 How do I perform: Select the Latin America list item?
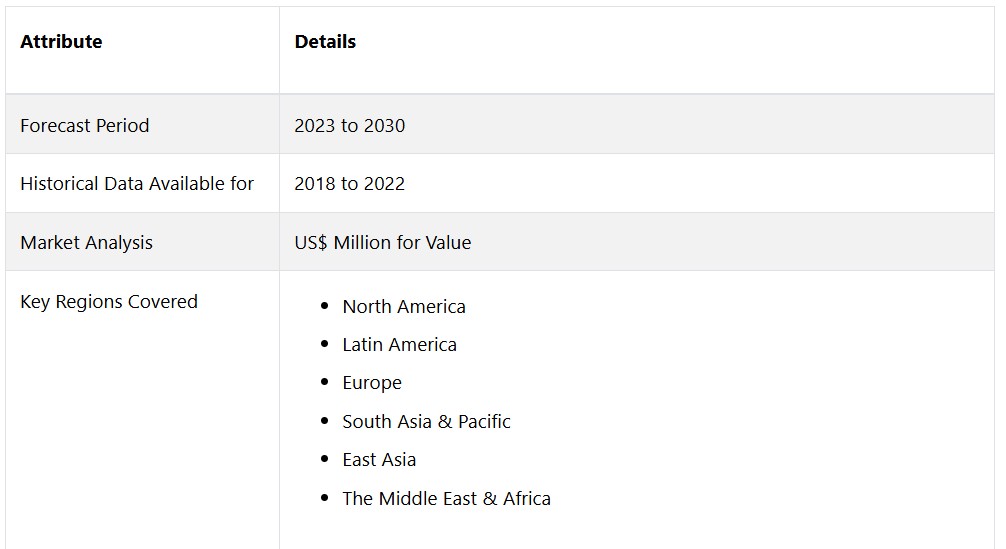[x=399, y=345]
